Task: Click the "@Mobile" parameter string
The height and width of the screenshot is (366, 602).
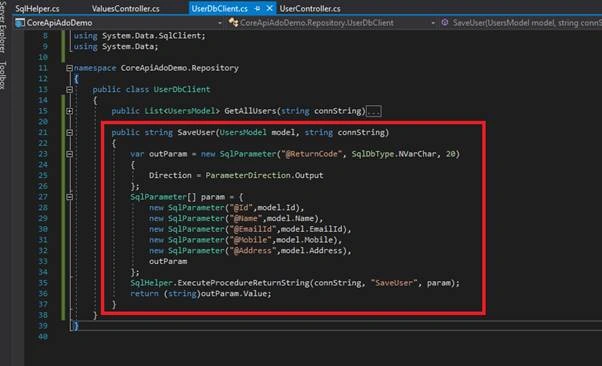Action: coord(250,240)
